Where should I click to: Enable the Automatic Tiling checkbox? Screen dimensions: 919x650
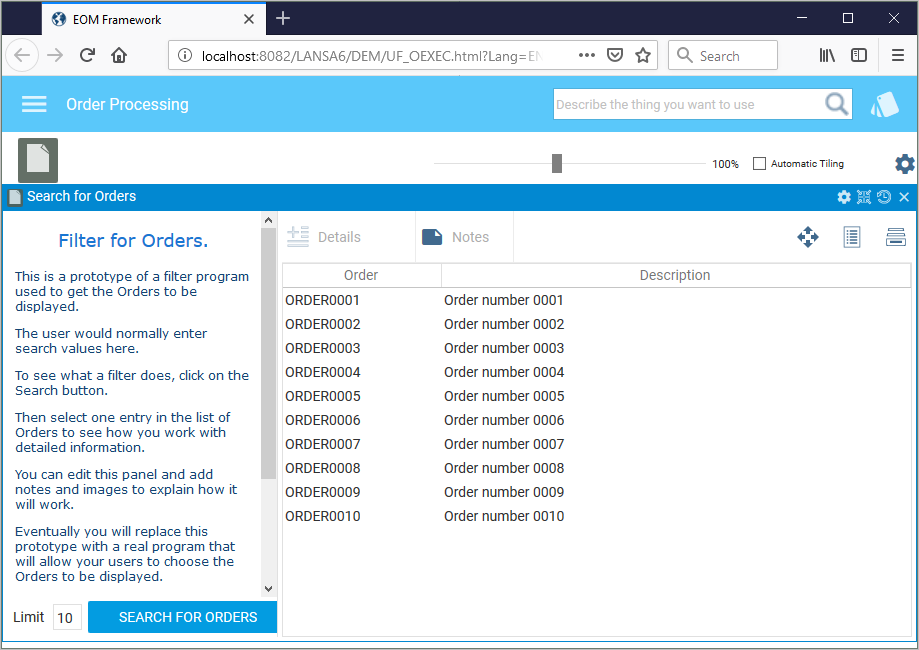point(759,164)
